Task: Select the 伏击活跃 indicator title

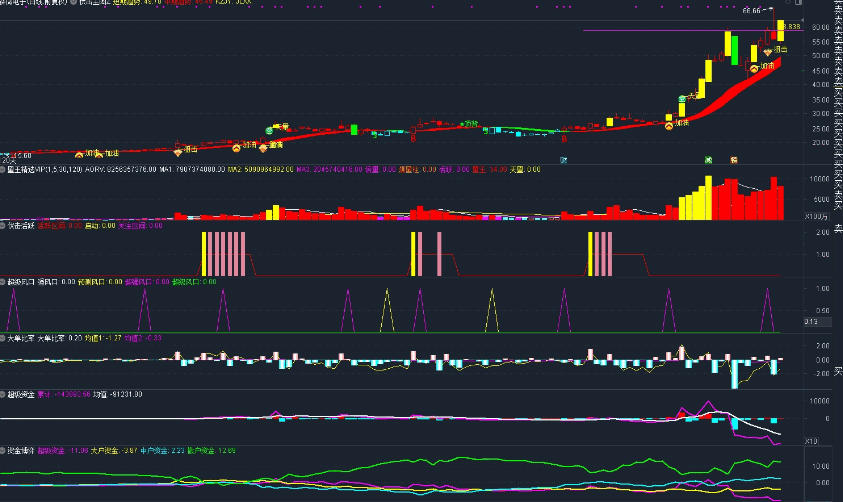Action: coord(21,226)
